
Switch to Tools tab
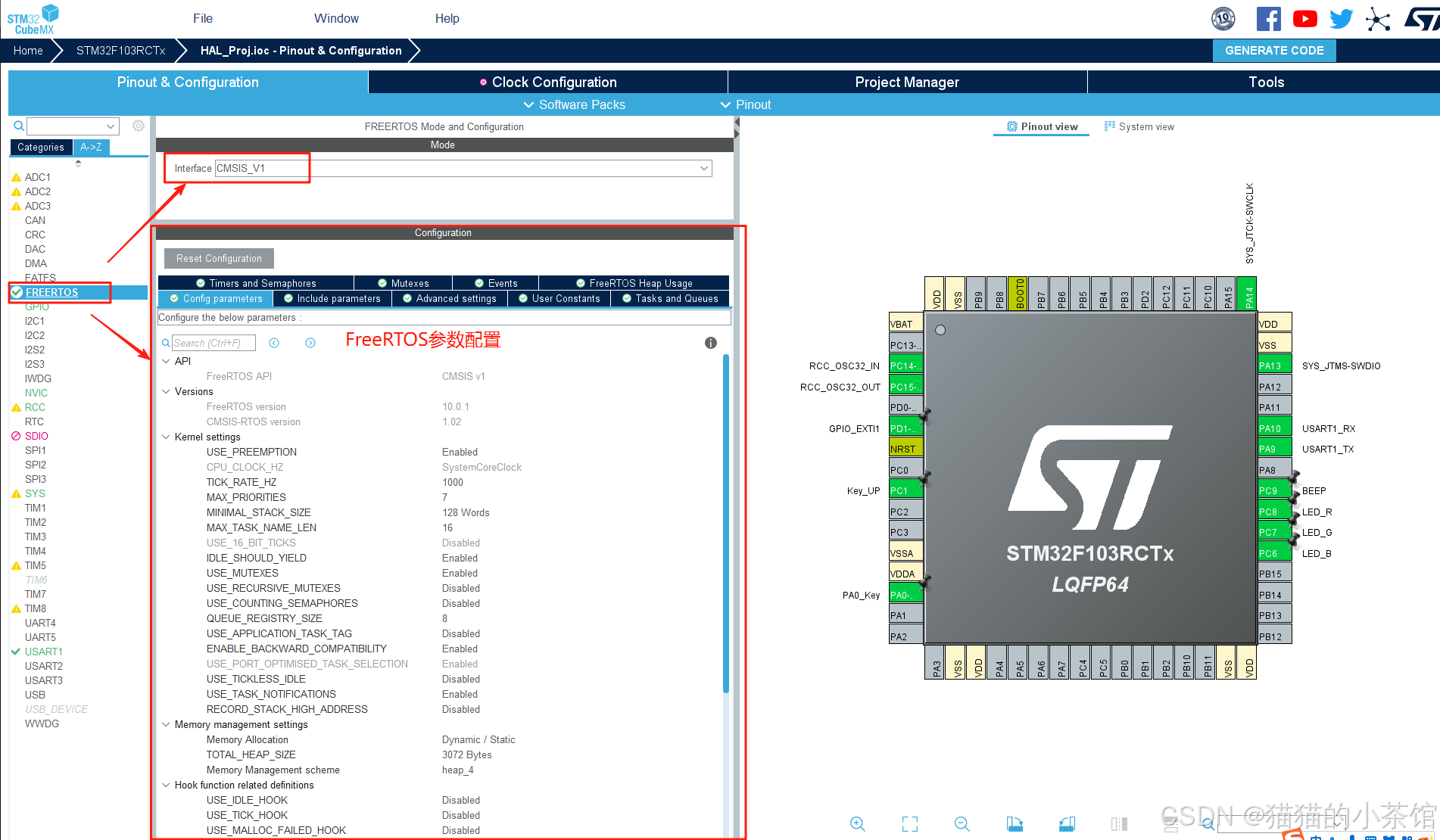[1266, 82]
